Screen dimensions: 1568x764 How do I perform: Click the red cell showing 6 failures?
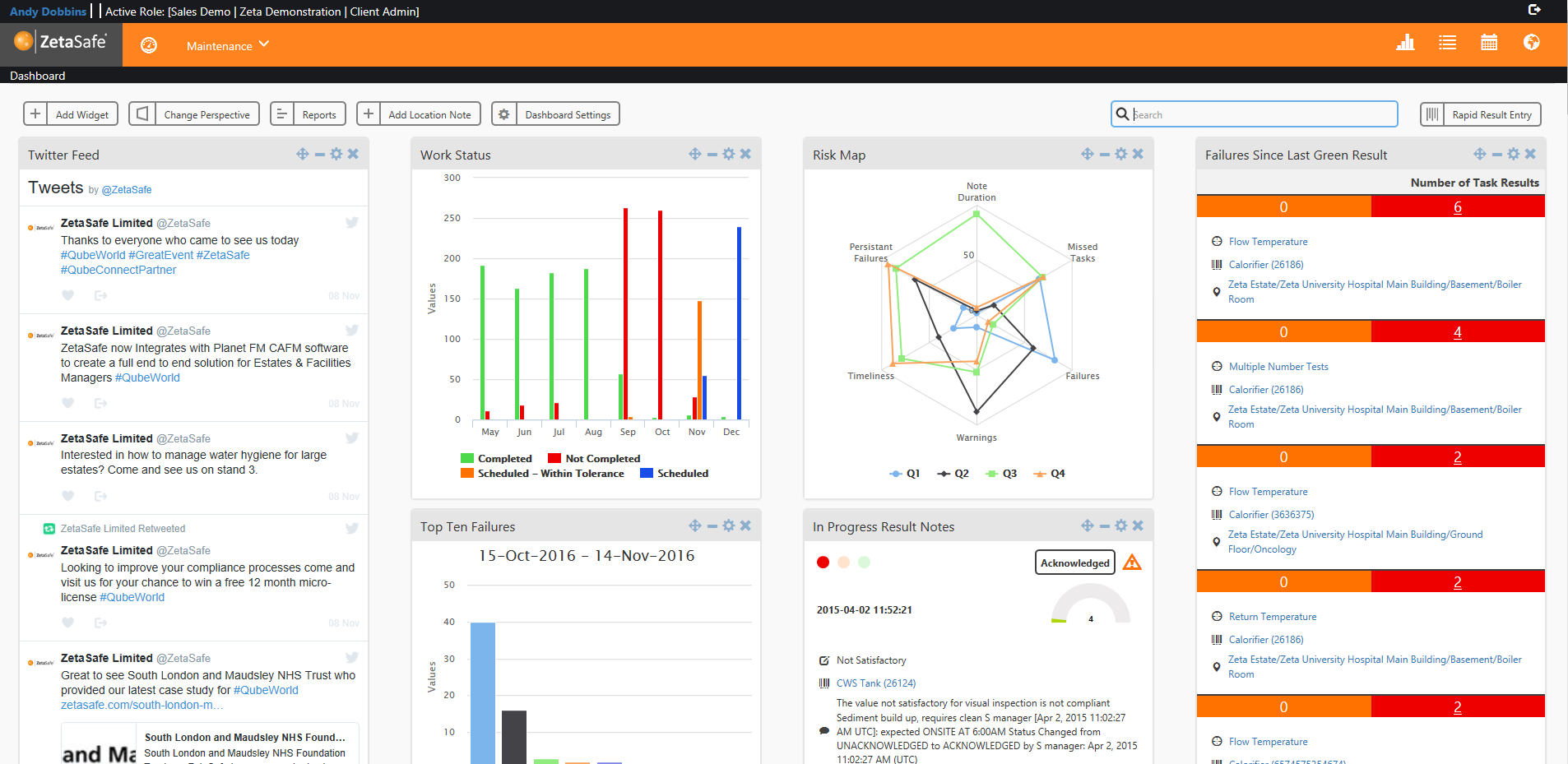point(1457,207)
